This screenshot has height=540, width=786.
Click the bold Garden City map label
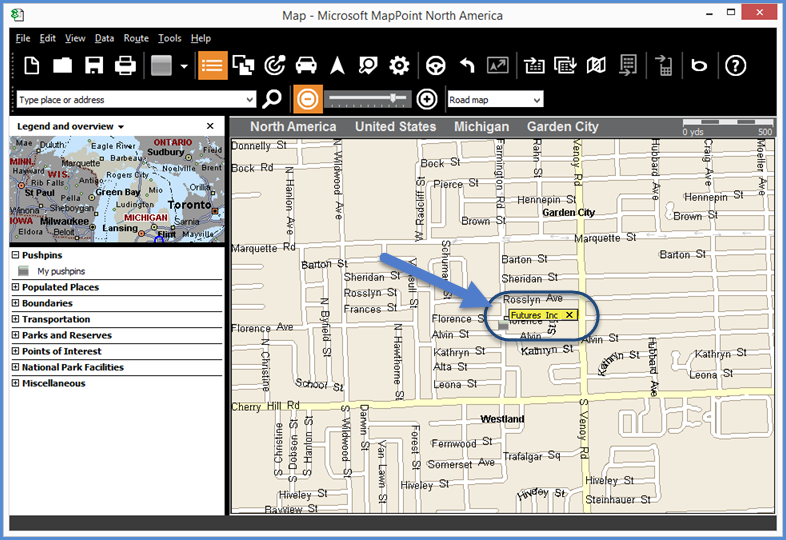(x=568, y=212)
